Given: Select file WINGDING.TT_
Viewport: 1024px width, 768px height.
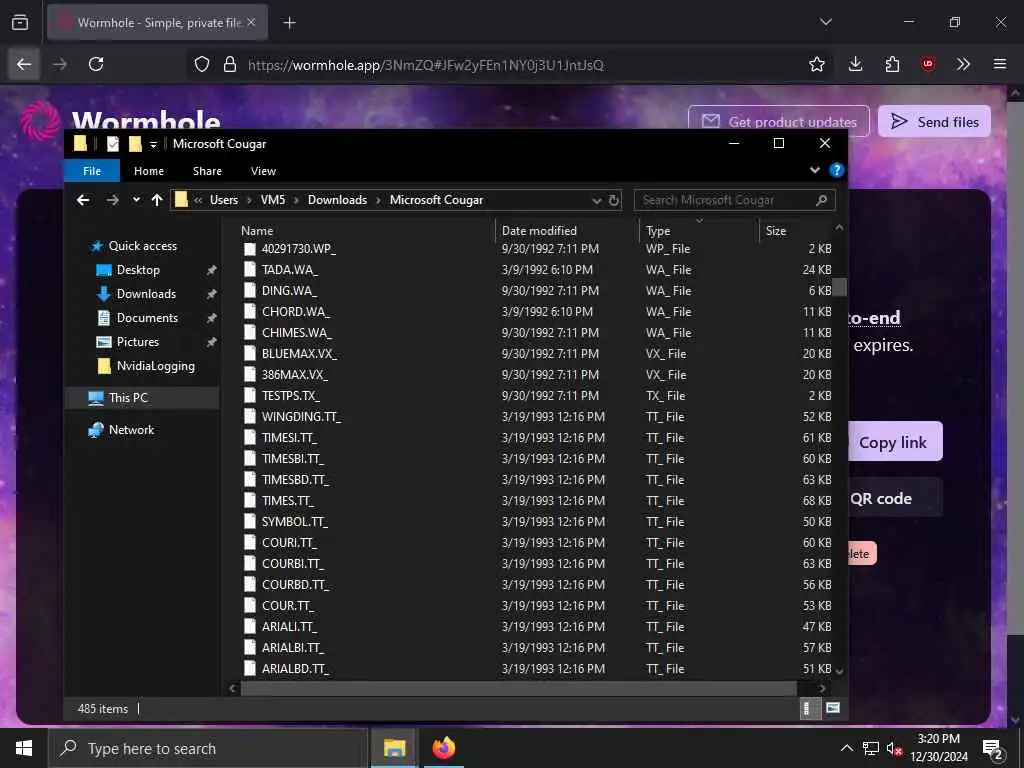Looking at the screenshot, I should [x=301, y=417].
